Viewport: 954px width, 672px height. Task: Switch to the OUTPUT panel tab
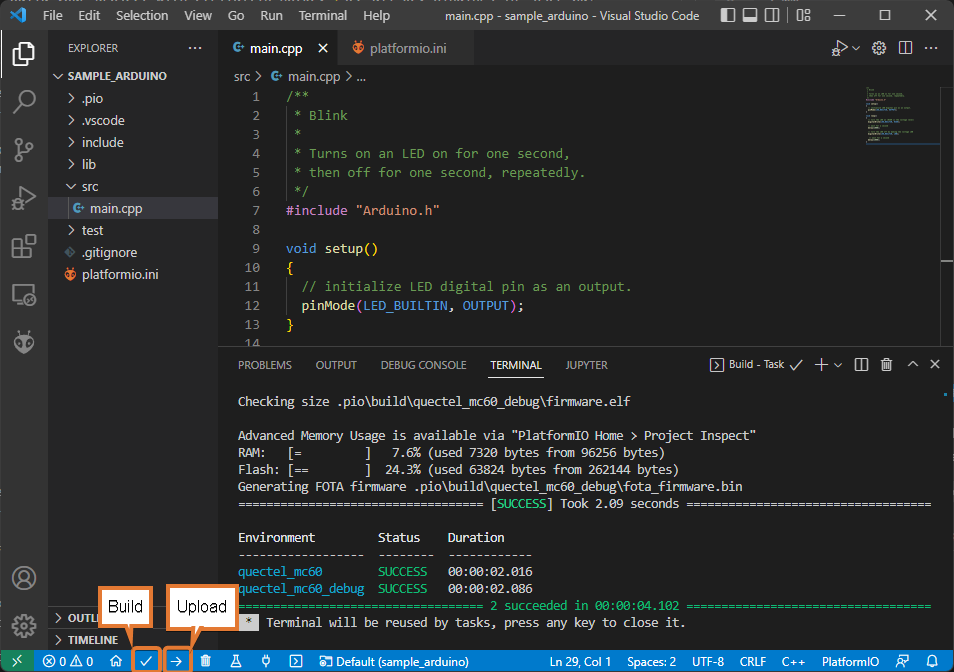(336, 365)
